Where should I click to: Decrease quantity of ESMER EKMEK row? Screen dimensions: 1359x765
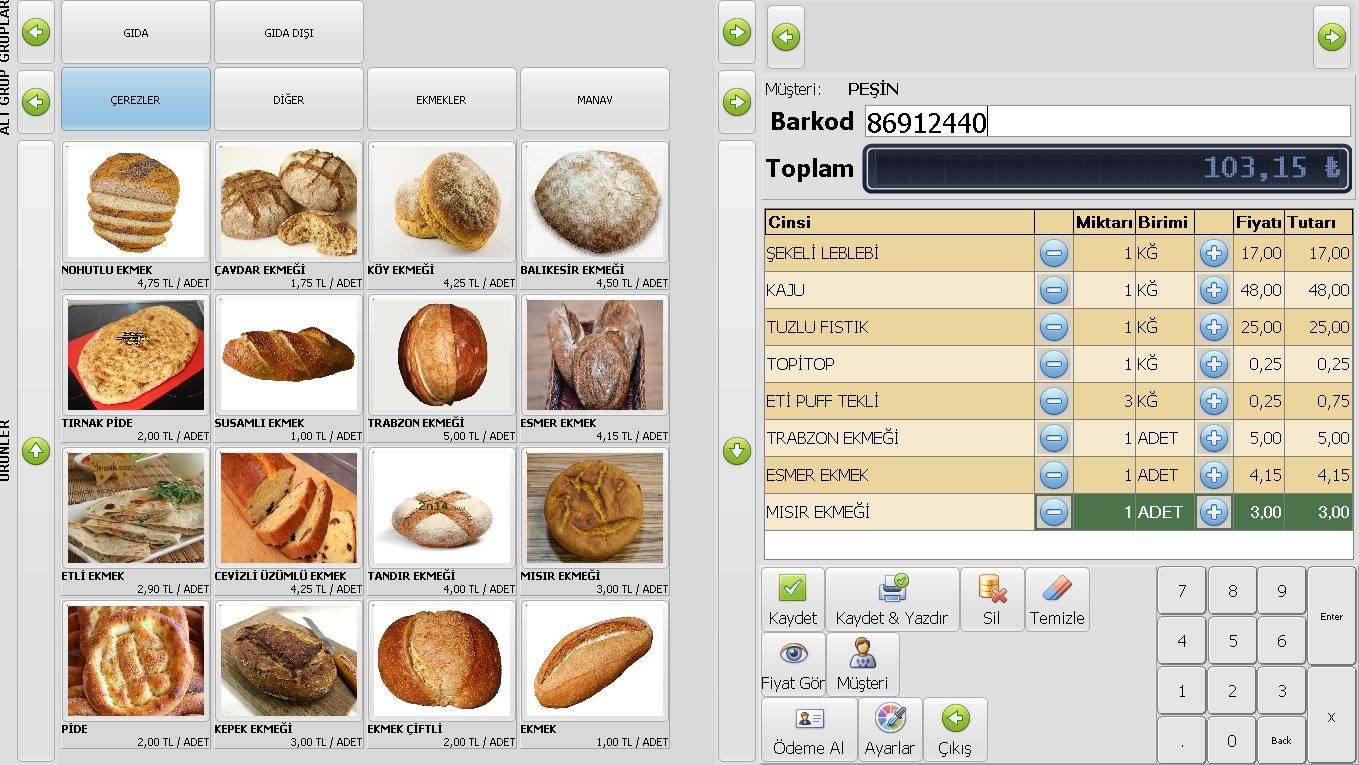1053,475
